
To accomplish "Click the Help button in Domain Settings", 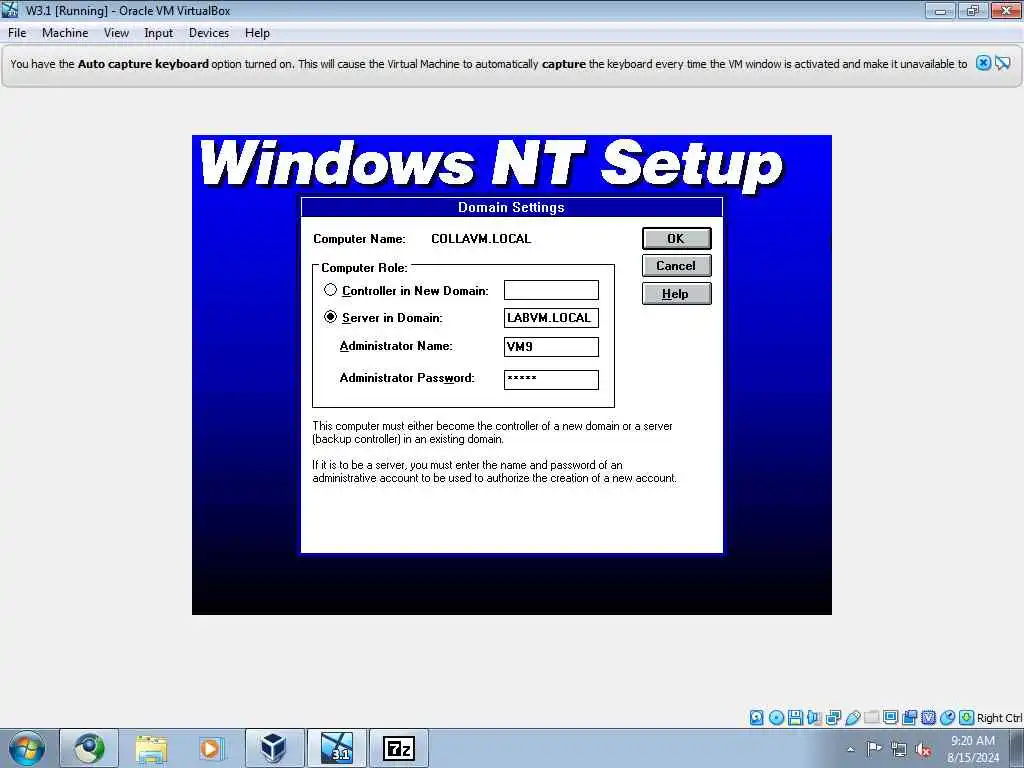I will pos(677,294).
